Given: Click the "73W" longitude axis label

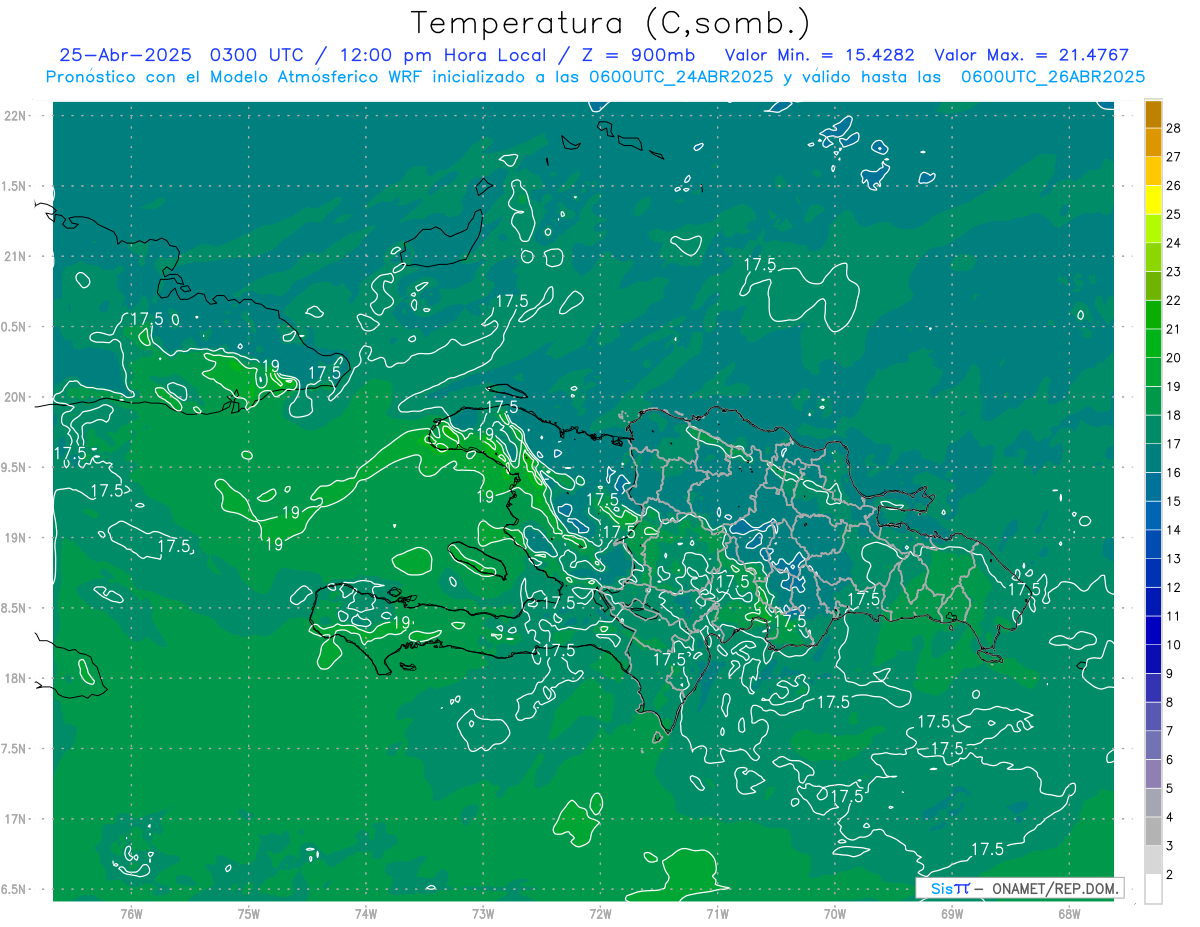Looking at the screenshot, I should [x=483, y=913].
